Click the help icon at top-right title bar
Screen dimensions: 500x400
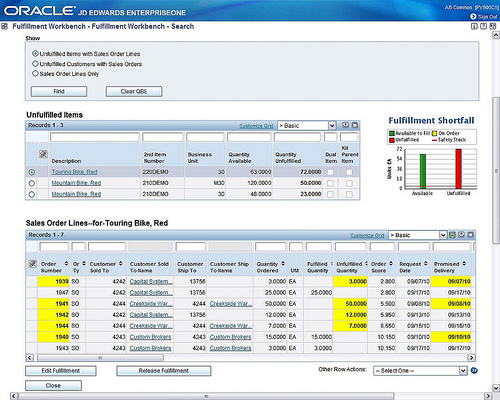483,26
